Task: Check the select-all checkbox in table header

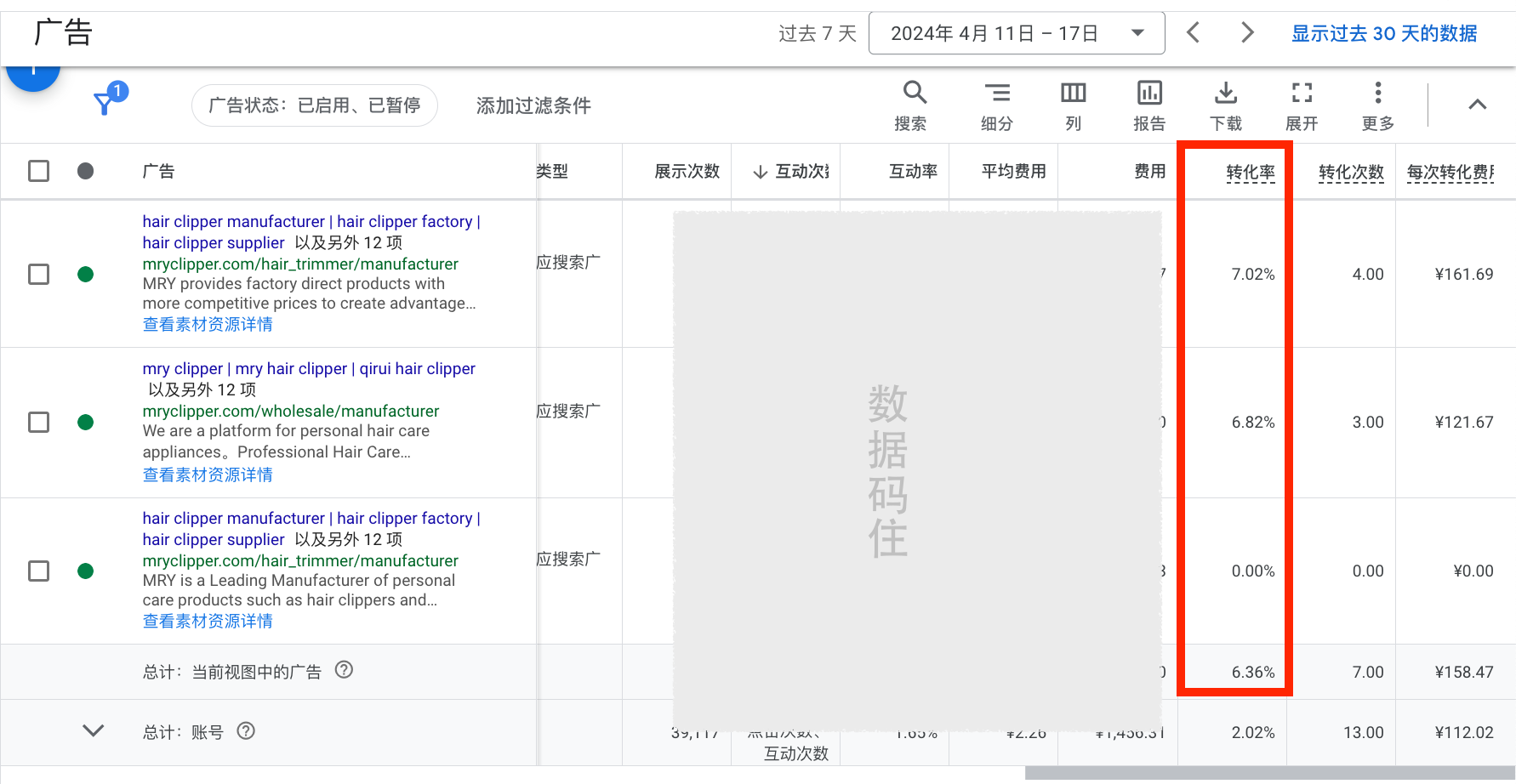Action: 38,171
